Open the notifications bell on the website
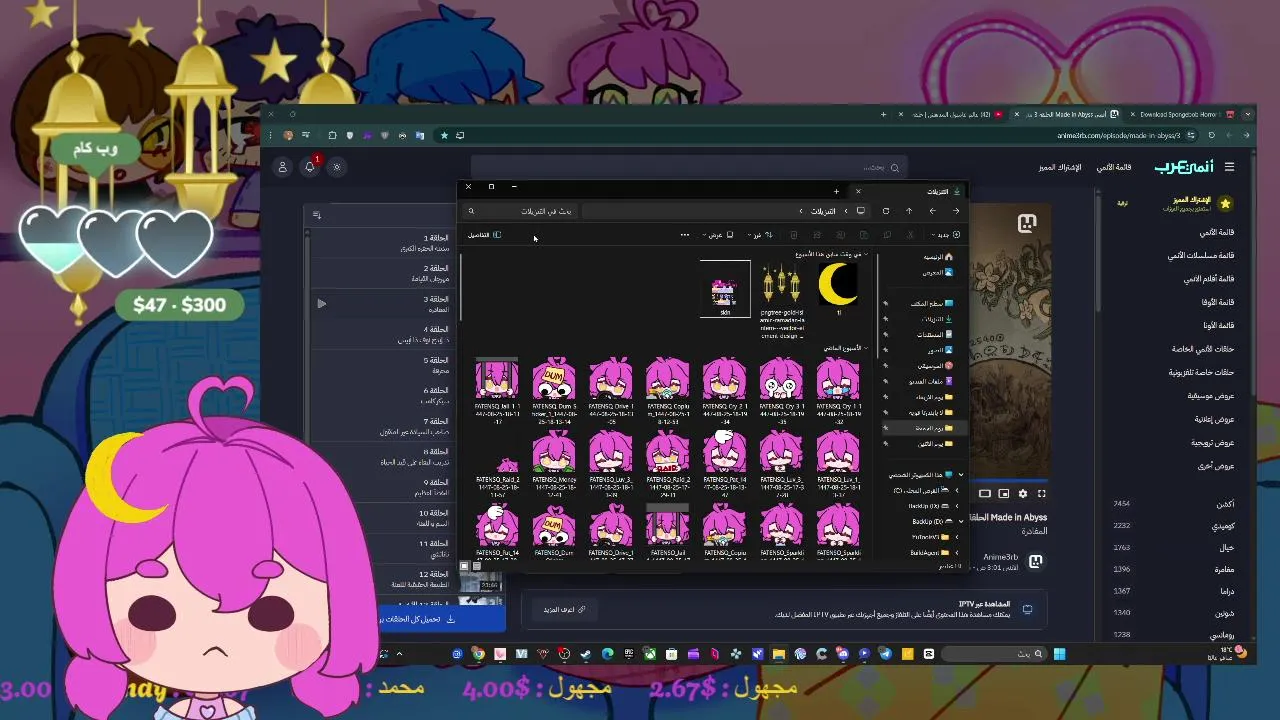This screenshot has height=720, width=1280. [x=310, y=167]
